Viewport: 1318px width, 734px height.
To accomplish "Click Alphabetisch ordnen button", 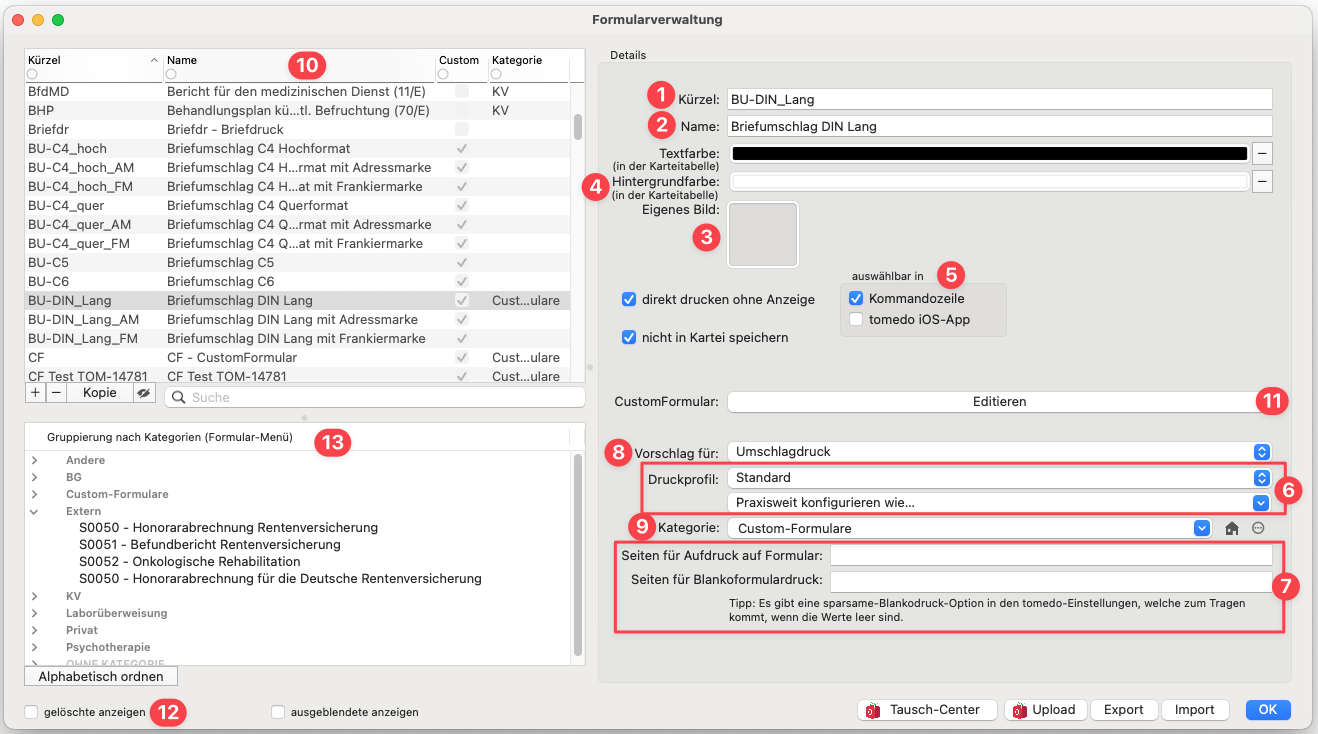I will (x=100, y=677).
